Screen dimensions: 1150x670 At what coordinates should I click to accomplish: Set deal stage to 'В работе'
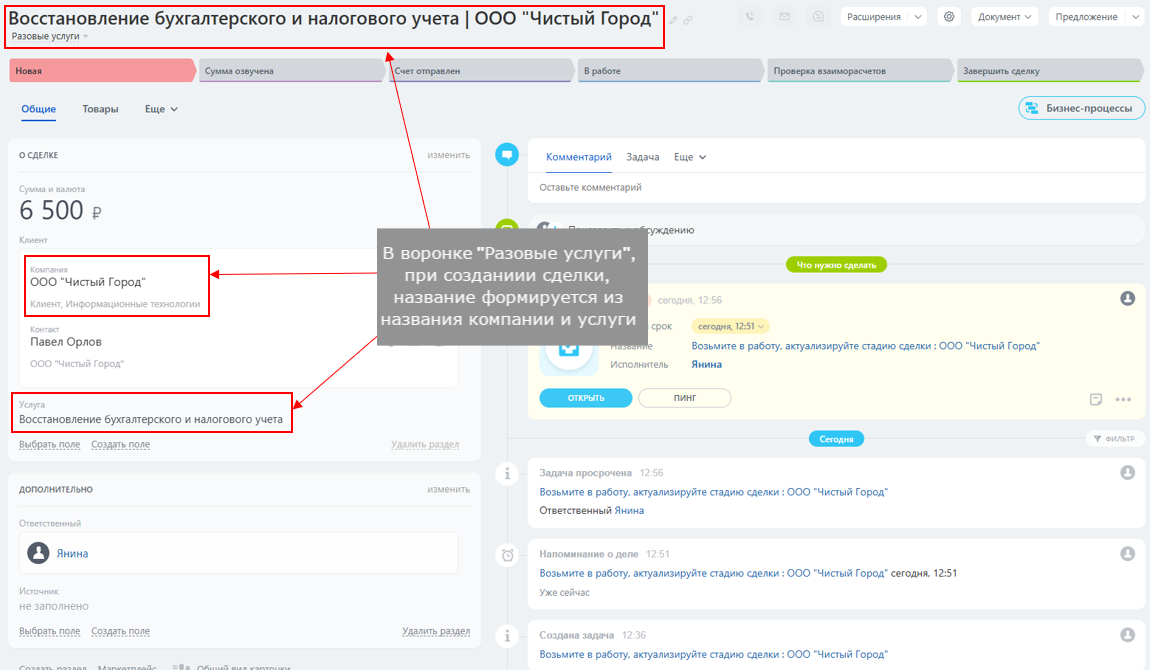(x=670, y=70)
